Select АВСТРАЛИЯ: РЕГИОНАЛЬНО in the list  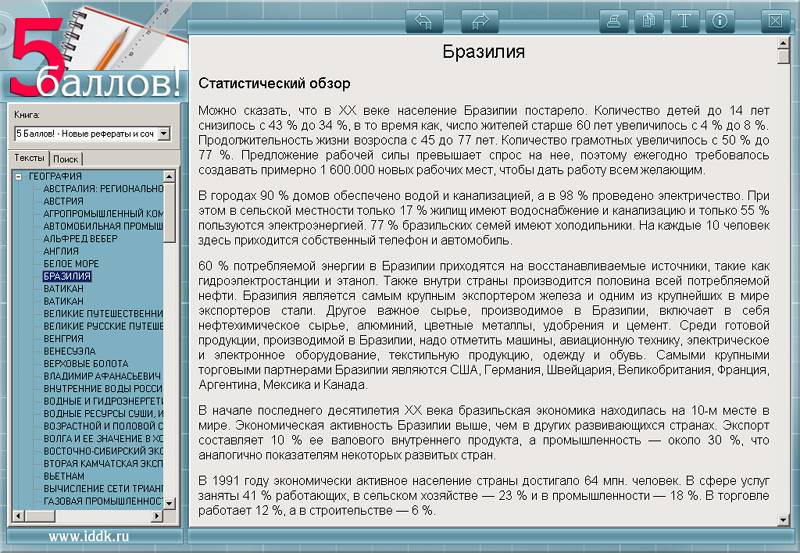[x=103, y=189]
